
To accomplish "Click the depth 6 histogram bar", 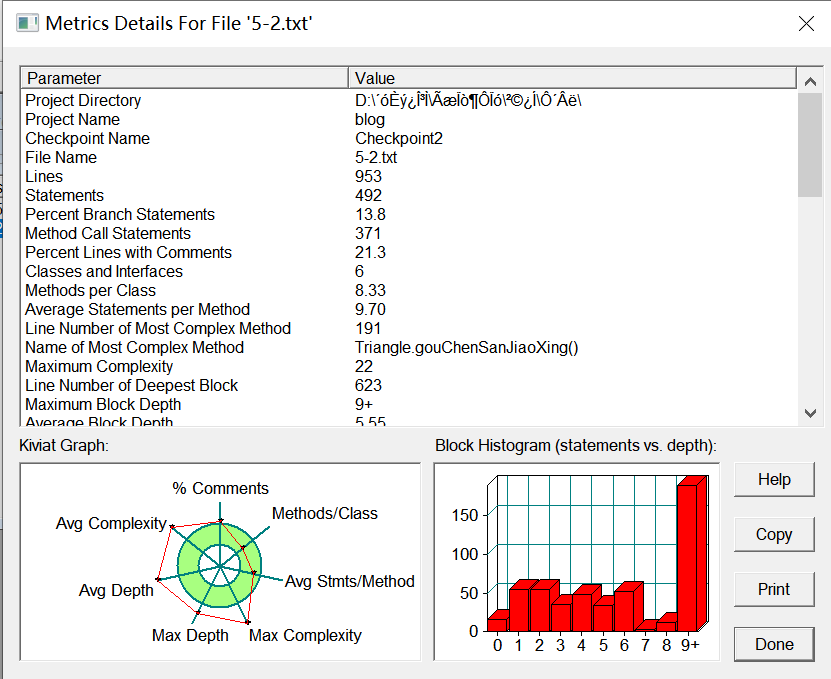I will point(627,607).
